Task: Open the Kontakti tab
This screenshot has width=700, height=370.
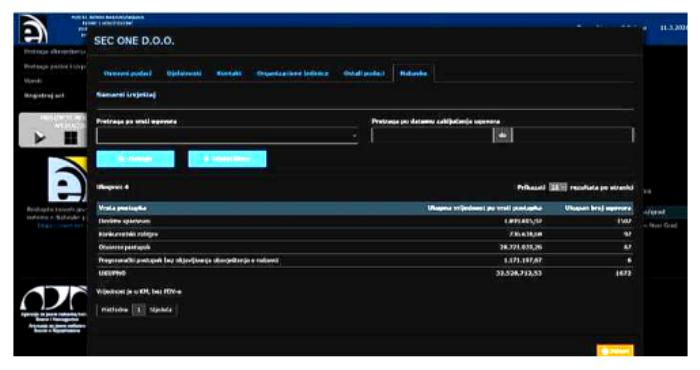Action: (229, 73)
